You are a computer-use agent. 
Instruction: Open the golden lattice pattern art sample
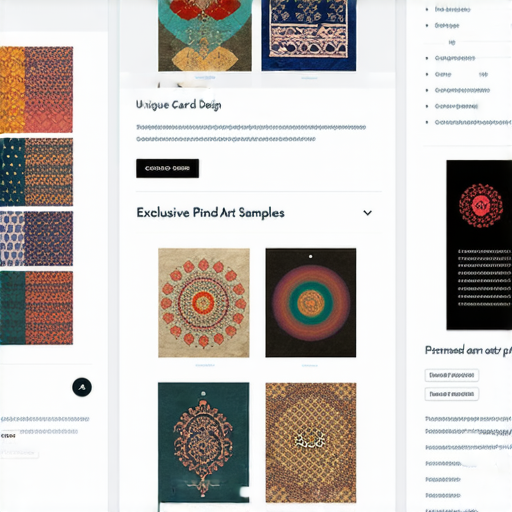pos(311,442)
